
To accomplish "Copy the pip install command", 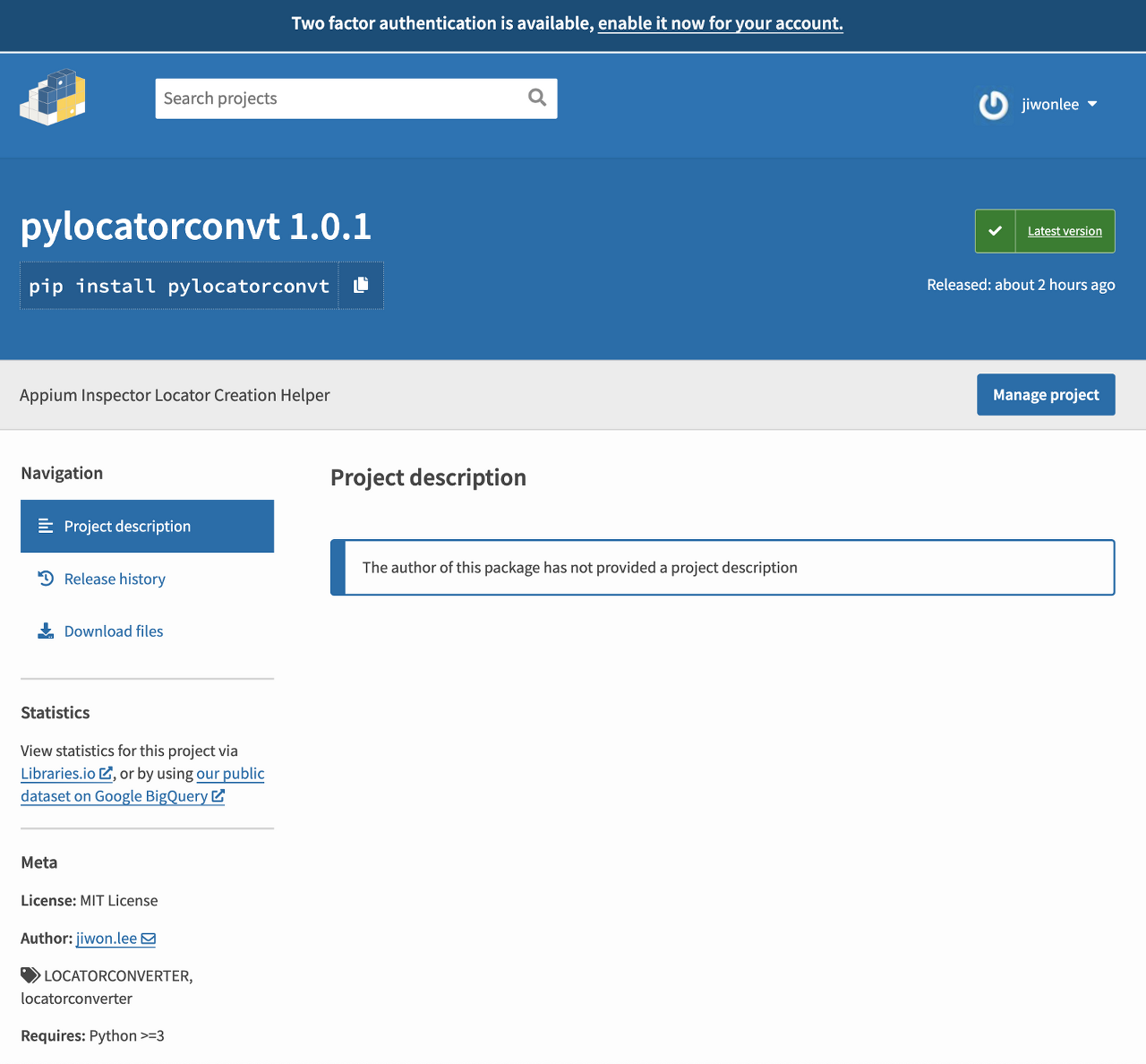I will tap(361, 285).
